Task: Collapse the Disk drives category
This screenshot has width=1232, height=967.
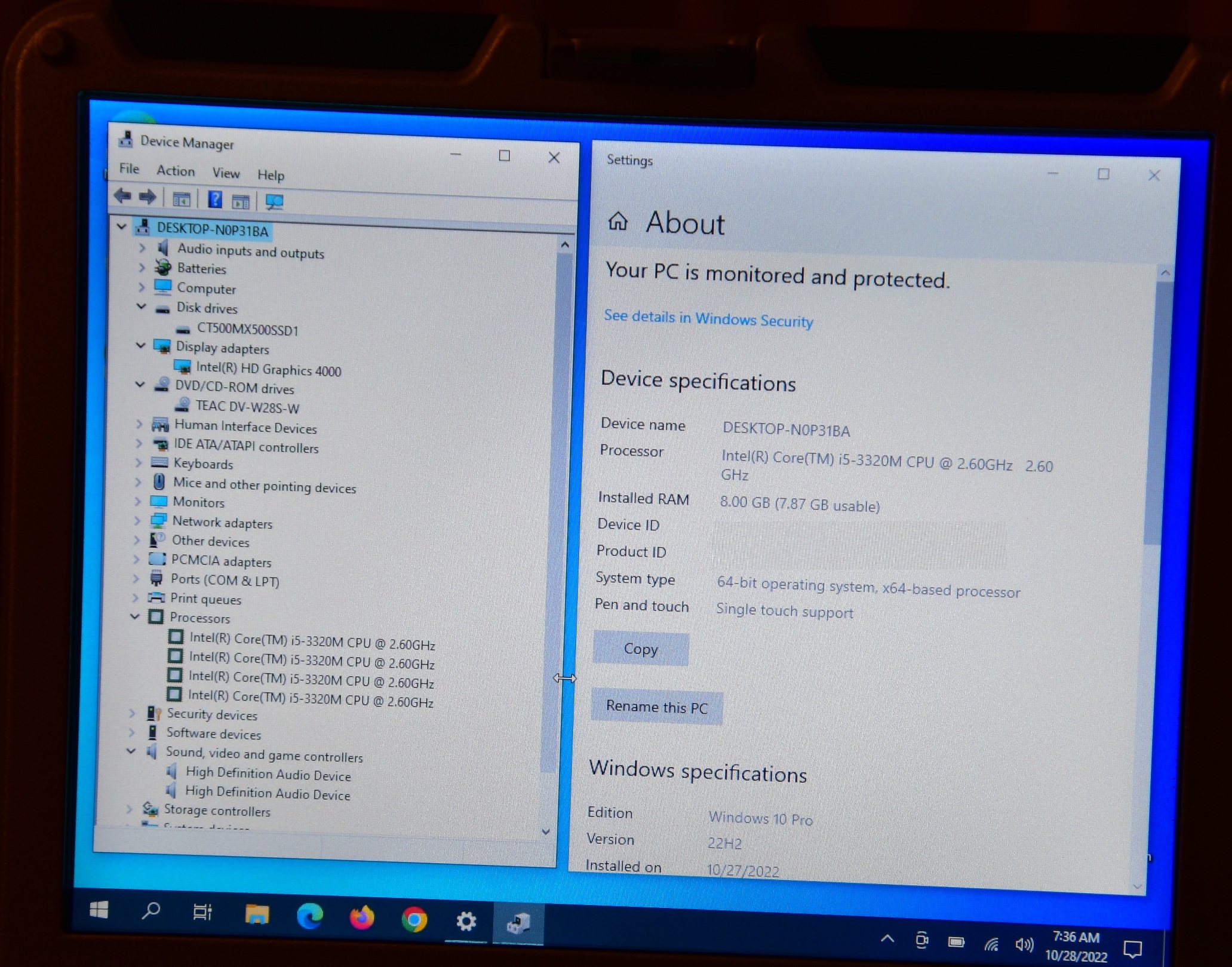Action: pyautogui.click(x=142, y=306)
